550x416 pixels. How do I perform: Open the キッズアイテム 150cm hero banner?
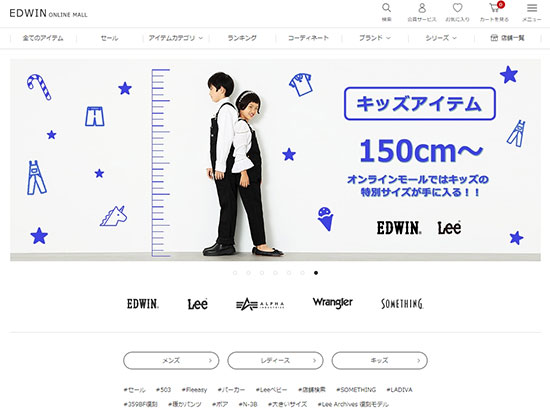pyautogui.click(x=275, y=160)
